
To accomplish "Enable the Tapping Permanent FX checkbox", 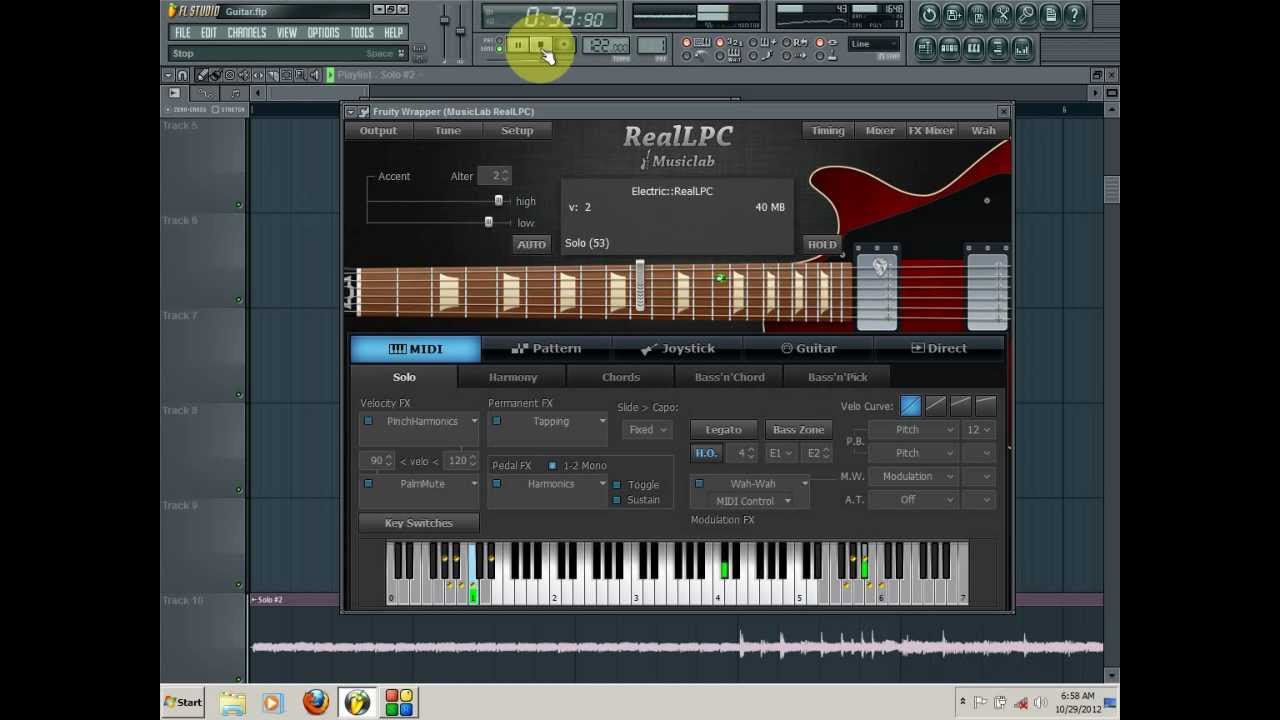I will [496, 421].
